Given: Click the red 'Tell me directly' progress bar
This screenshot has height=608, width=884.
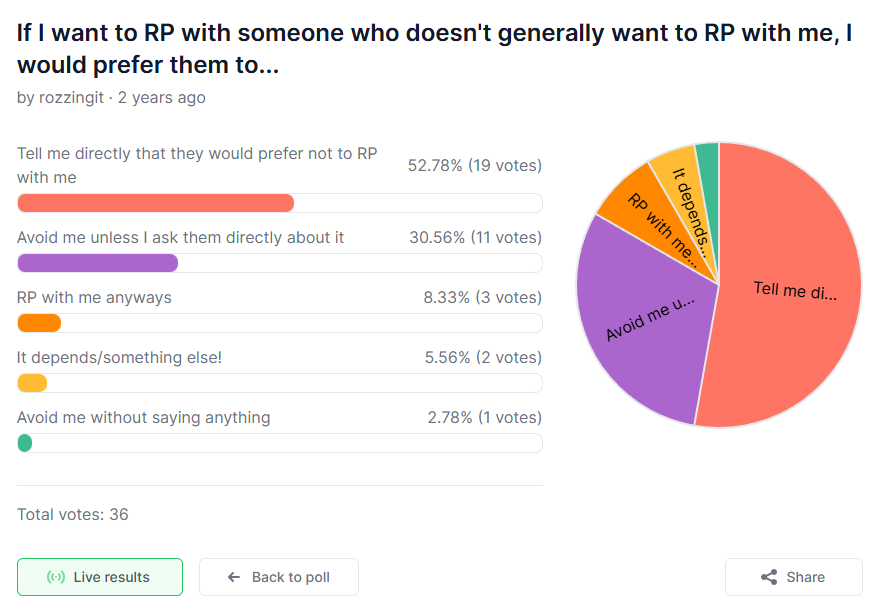Looking at the screenshot, I should coord(156,203).
